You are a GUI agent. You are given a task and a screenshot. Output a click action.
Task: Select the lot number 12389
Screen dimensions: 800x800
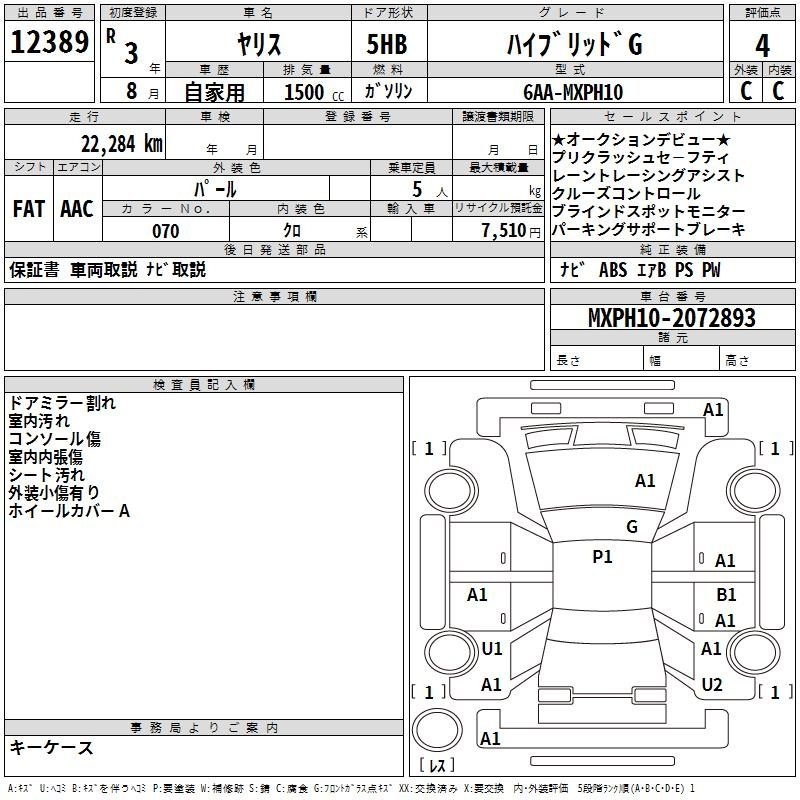click(50, 42)
